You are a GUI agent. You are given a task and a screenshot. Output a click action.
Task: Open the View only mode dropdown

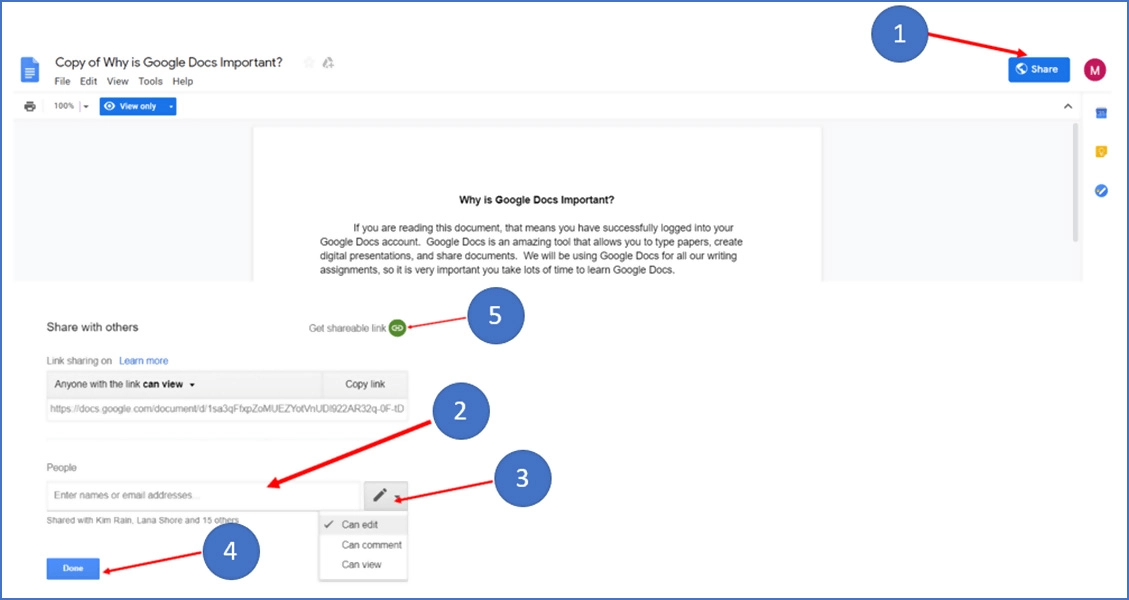[x=138, y=107]
